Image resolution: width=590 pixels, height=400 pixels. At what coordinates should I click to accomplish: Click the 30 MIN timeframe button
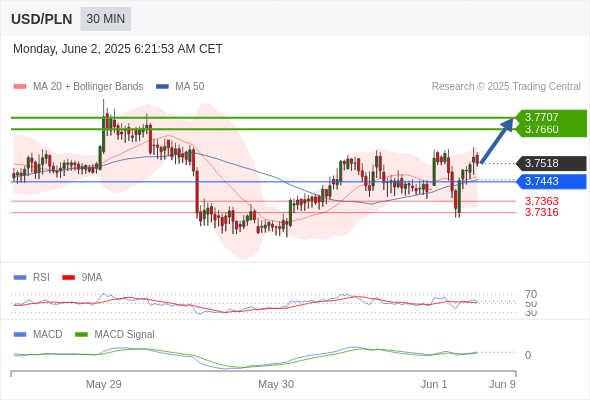(105, 19)
